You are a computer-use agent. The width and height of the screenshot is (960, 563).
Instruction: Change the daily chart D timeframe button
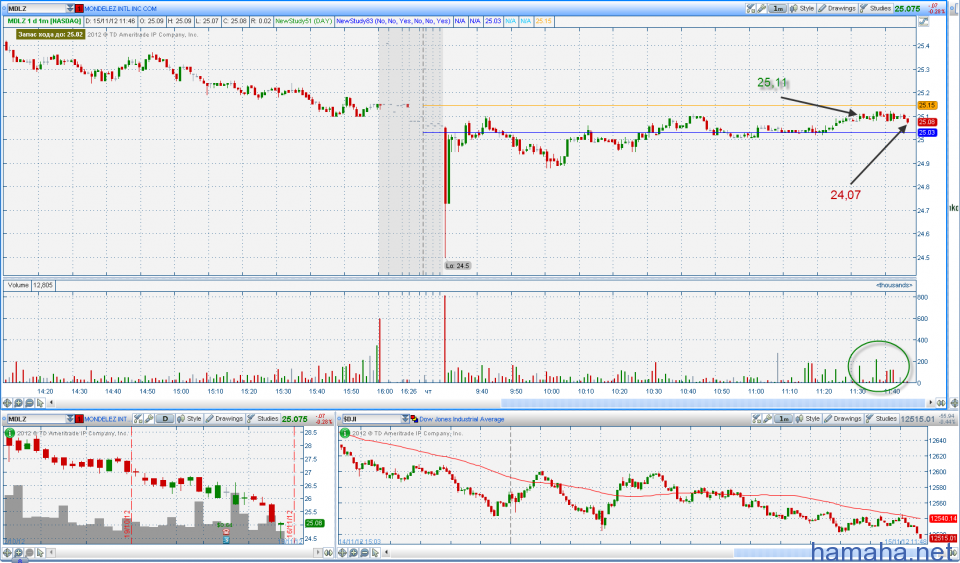click(165, 419)
